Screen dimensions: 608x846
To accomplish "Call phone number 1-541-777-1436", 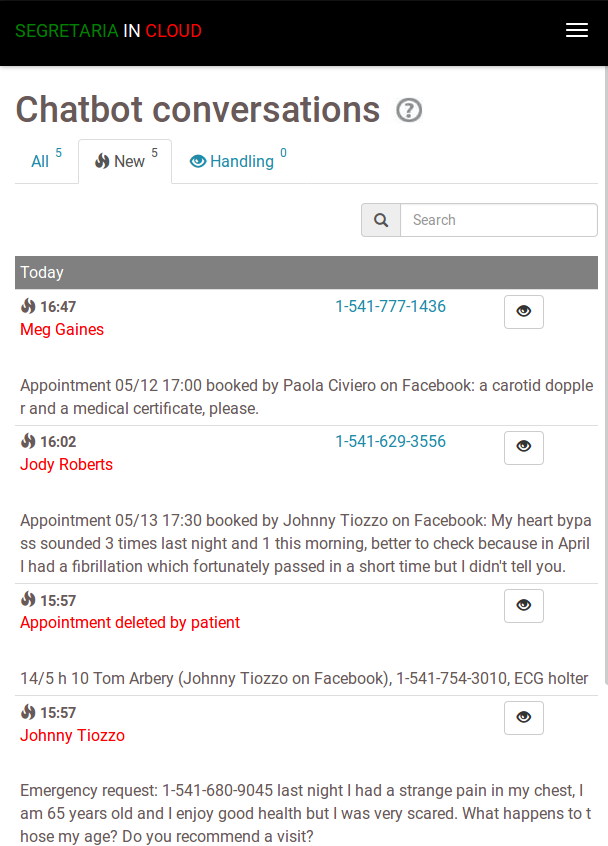I will [390, 306].
